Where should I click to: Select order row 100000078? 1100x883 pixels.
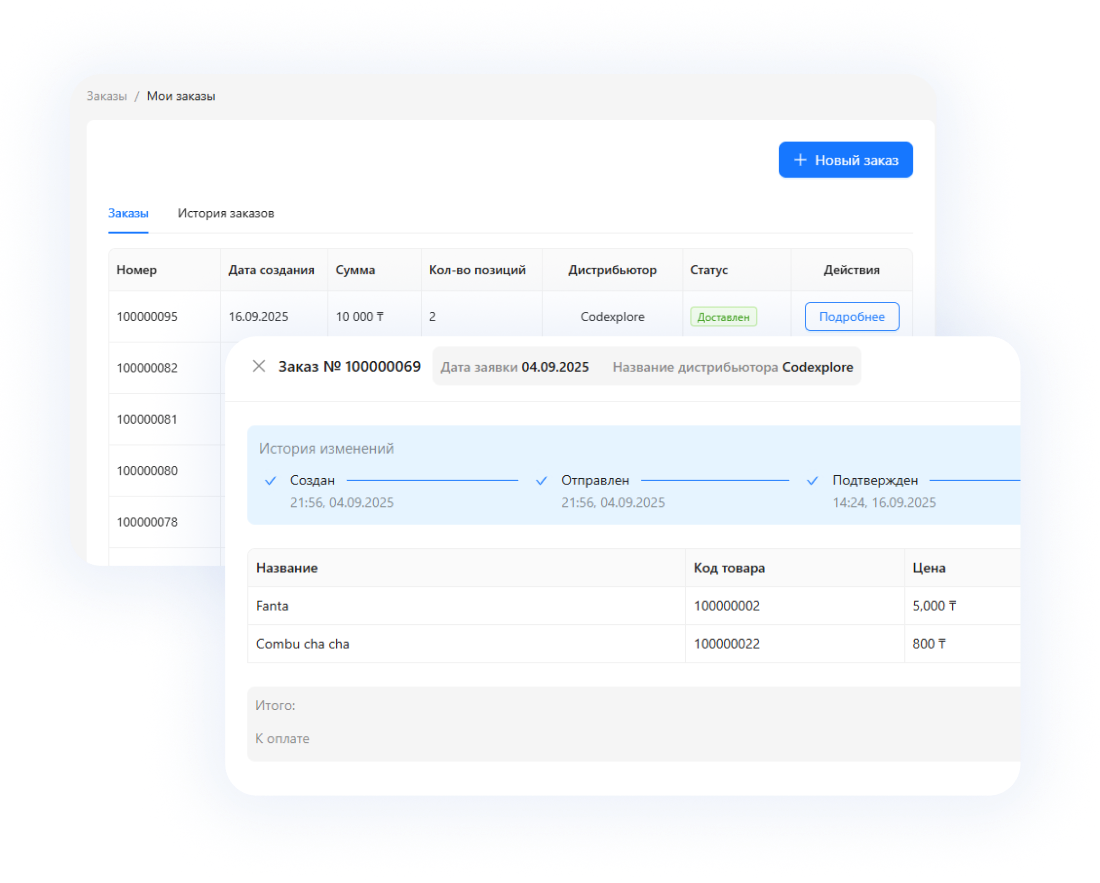[147, 522]
